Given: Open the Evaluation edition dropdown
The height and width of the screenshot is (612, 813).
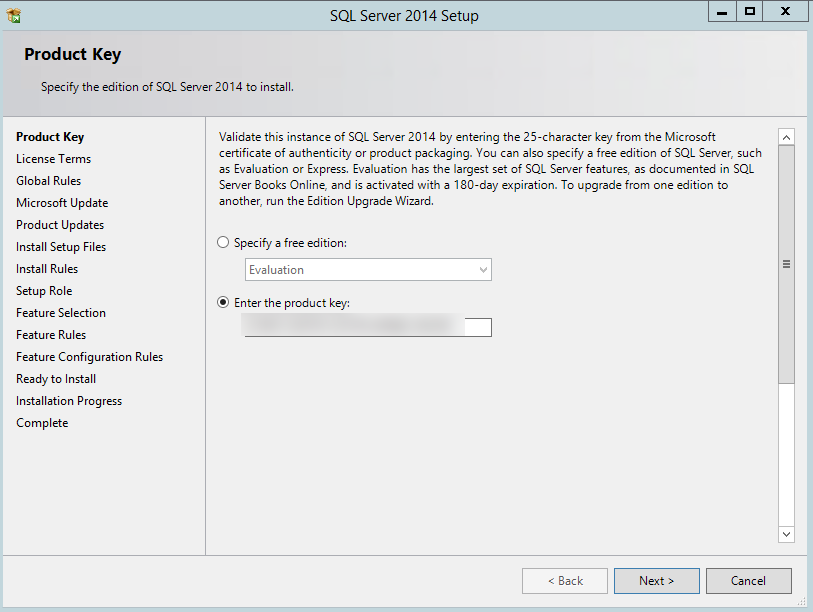Looking at the screenshot, I should (x=368, y=270).
